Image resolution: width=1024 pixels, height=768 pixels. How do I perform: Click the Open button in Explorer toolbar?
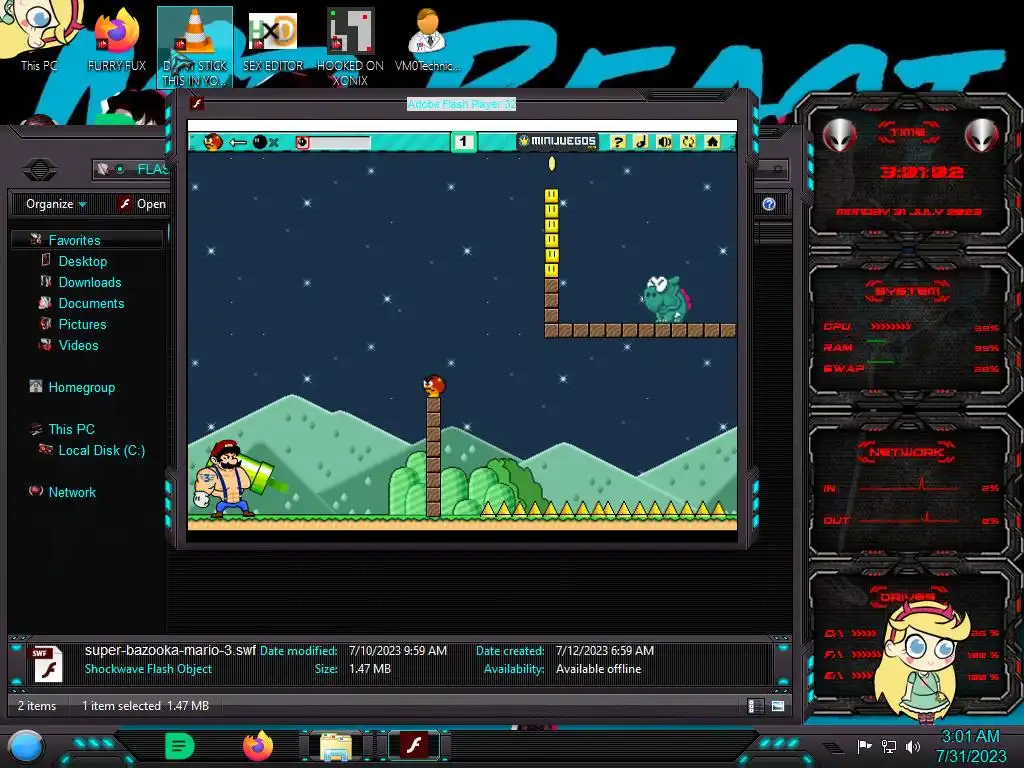tap(143, 204)
